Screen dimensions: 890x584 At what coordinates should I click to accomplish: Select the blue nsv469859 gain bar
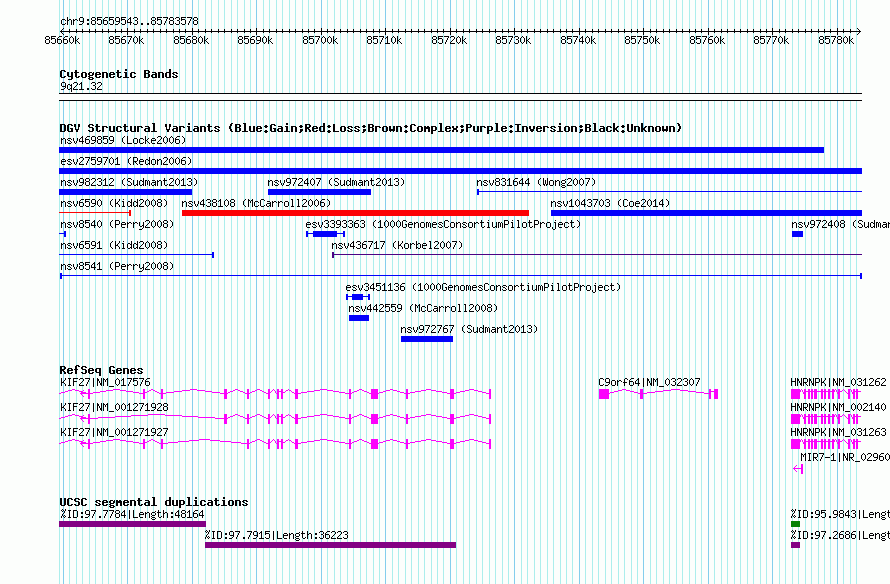(442, 150)
